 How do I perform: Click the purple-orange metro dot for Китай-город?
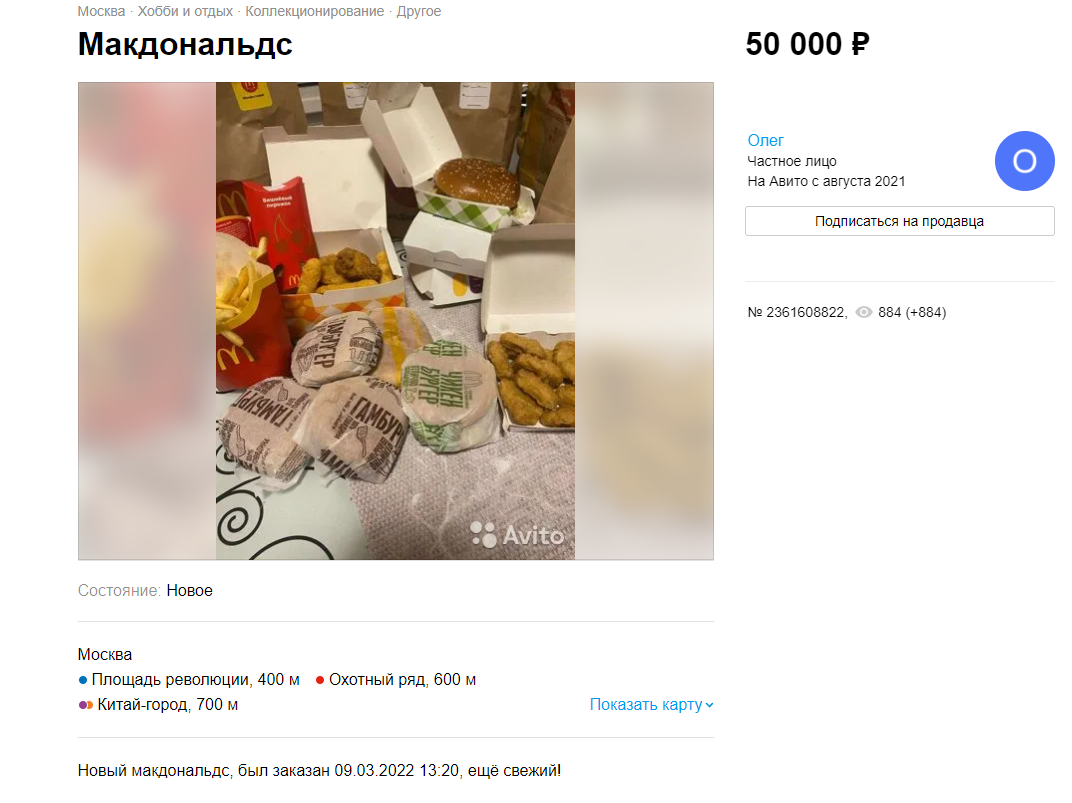[x=85, y=705]
